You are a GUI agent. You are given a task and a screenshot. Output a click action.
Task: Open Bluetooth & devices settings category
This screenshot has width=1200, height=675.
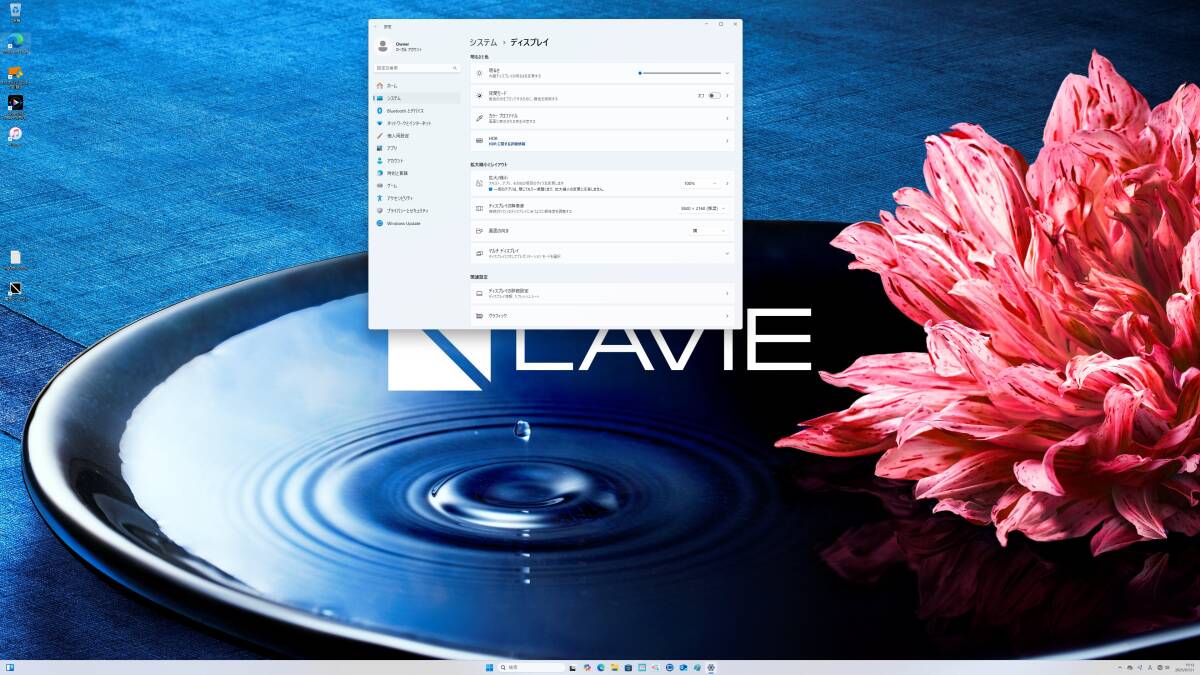(416, 111)
